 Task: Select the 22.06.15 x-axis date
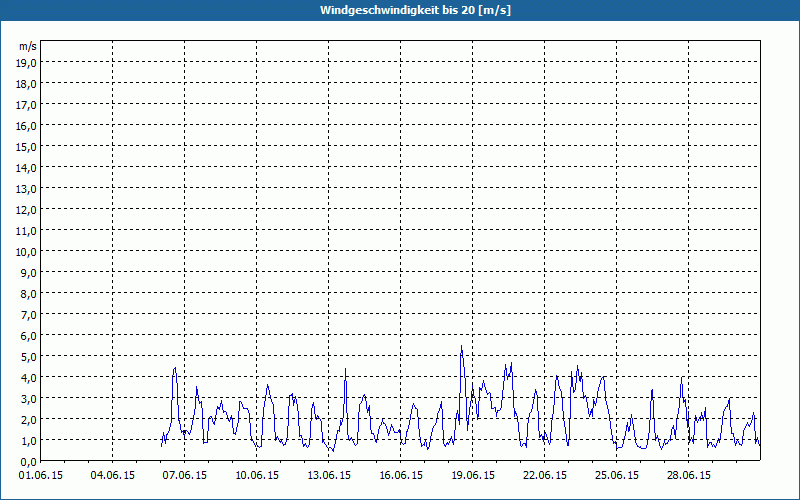(x=544, y=476)
